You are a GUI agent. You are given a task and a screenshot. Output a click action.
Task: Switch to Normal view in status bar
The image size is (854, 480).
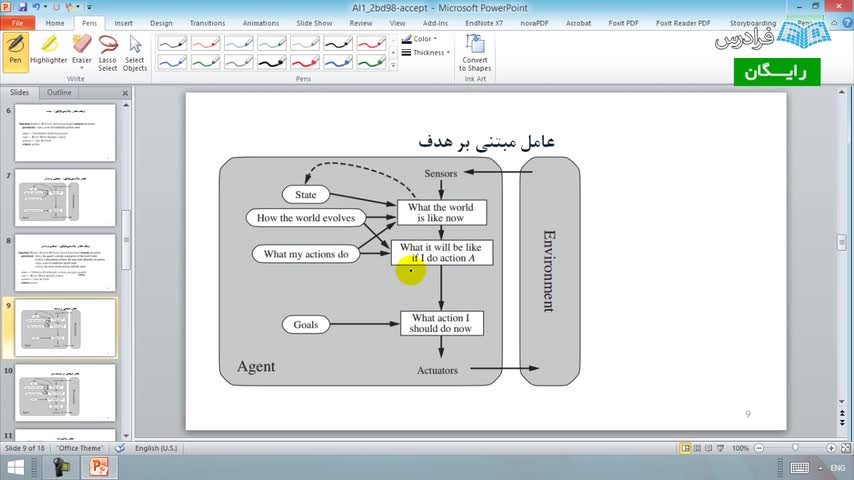pyautogui.click(x=685, y=448)
